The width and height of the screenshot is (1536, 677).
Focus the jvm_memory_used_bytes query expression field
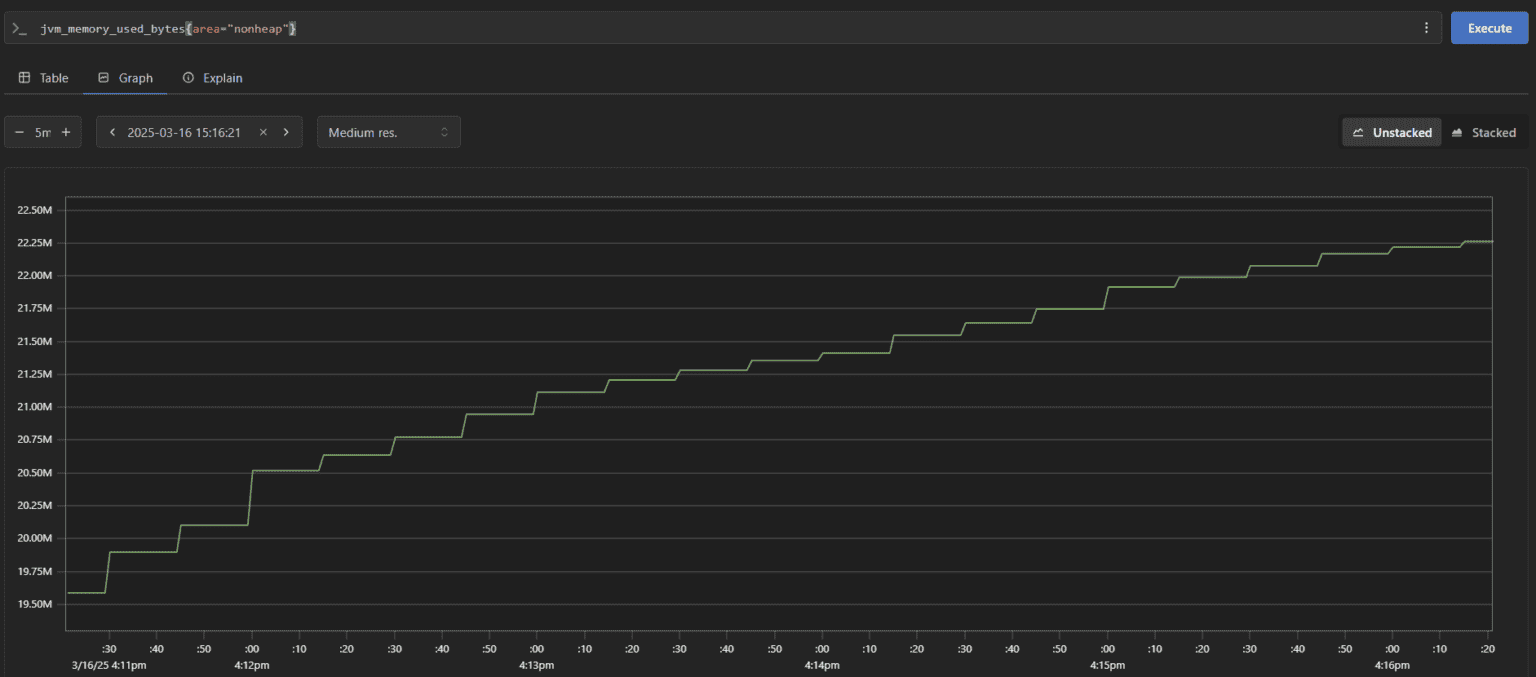point(700,29)
